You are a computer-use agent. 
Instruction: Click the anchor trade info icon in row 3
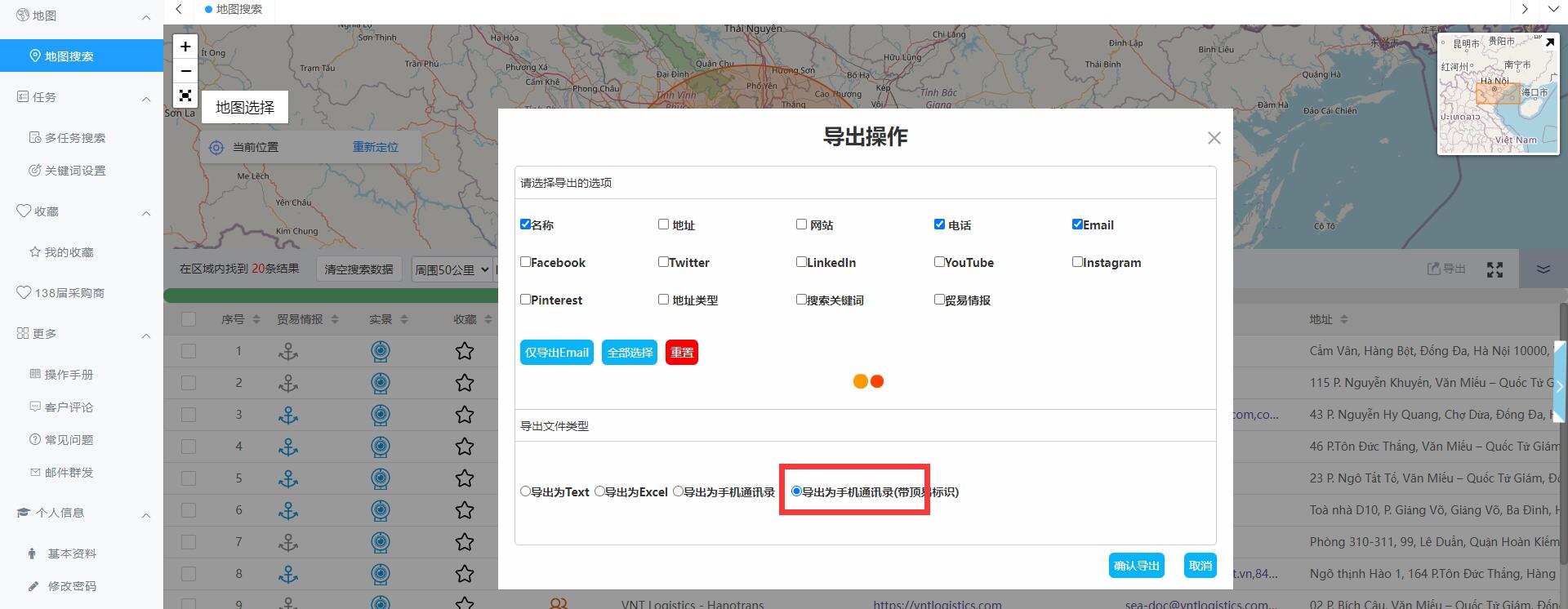click(288, 415)
